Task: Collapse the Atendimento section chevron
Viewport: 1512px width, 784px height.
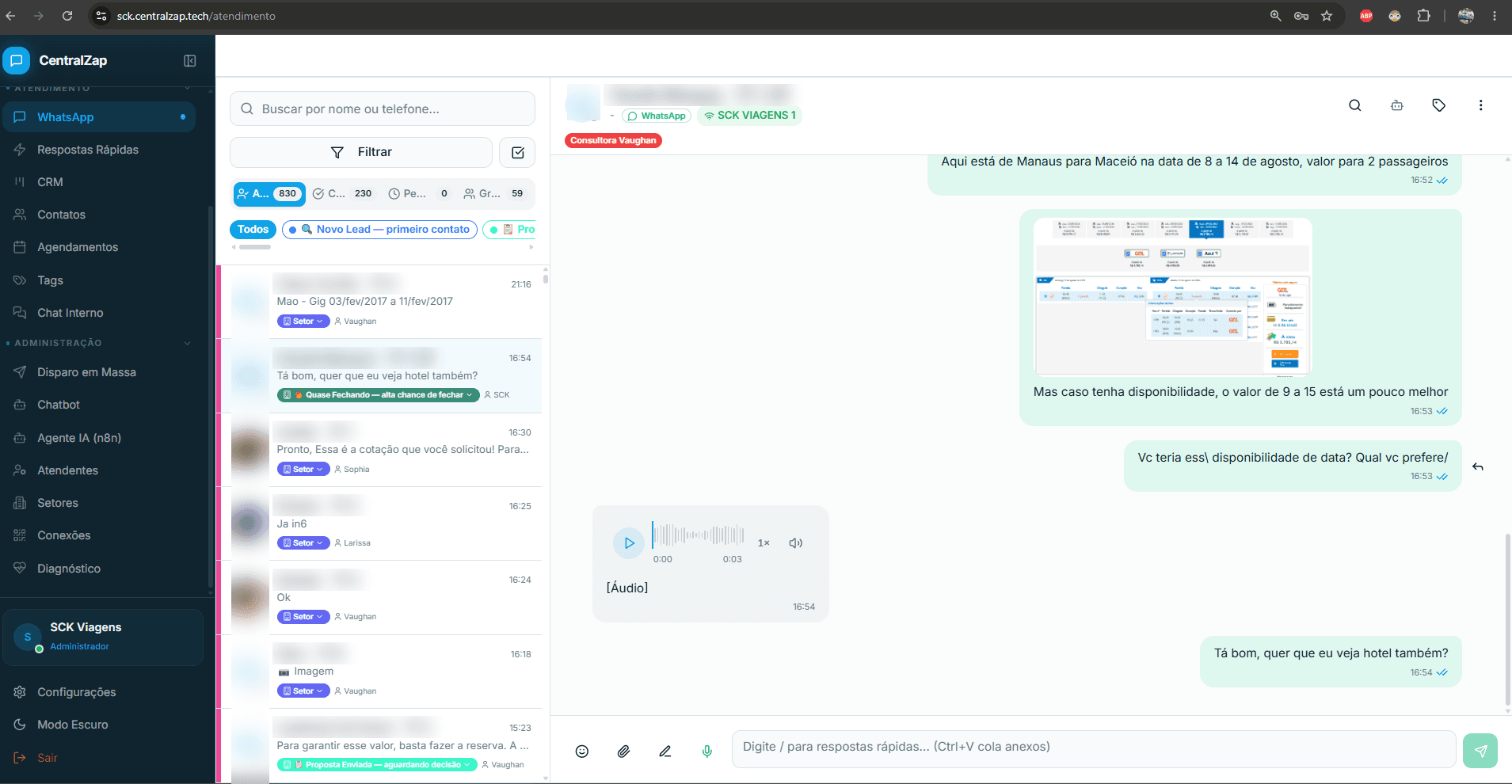Action: pyautogui.click(x=188, y=88)
